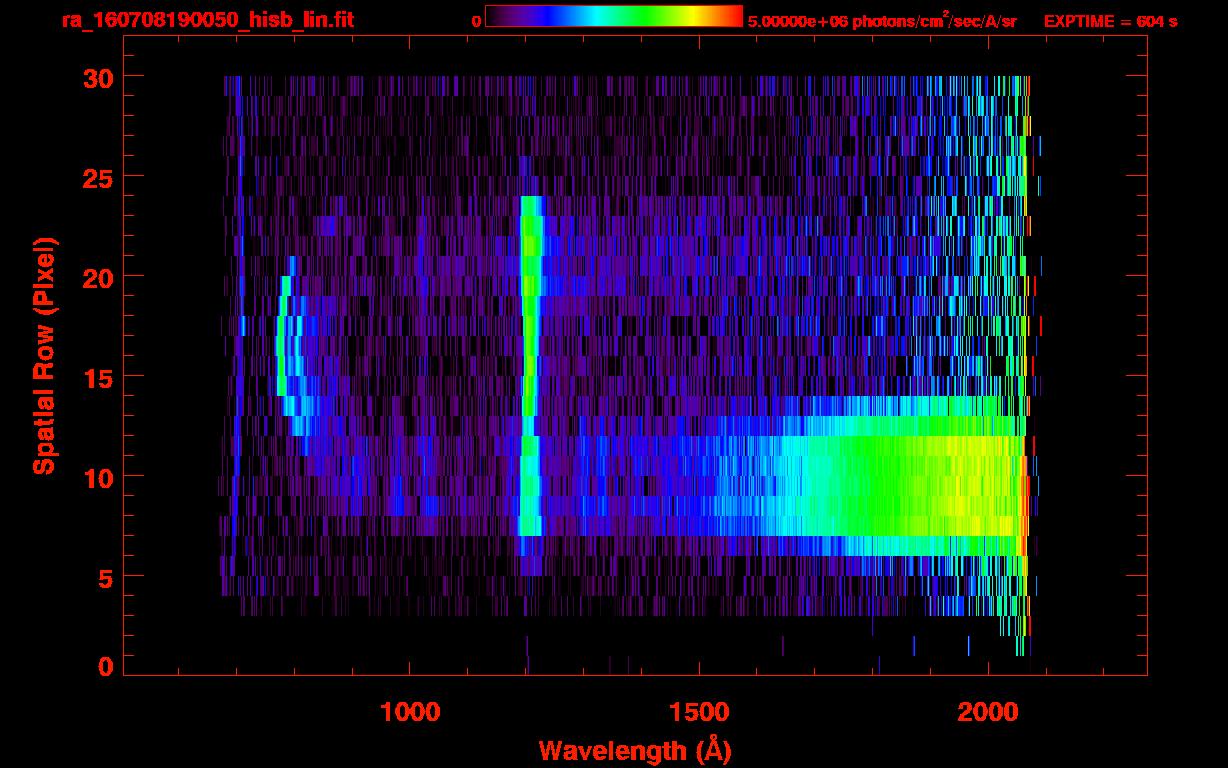Click the rainbow color scale bar
Image resolution: width=1228 pixels, height=768 pixels.
[x=613, y=16]
